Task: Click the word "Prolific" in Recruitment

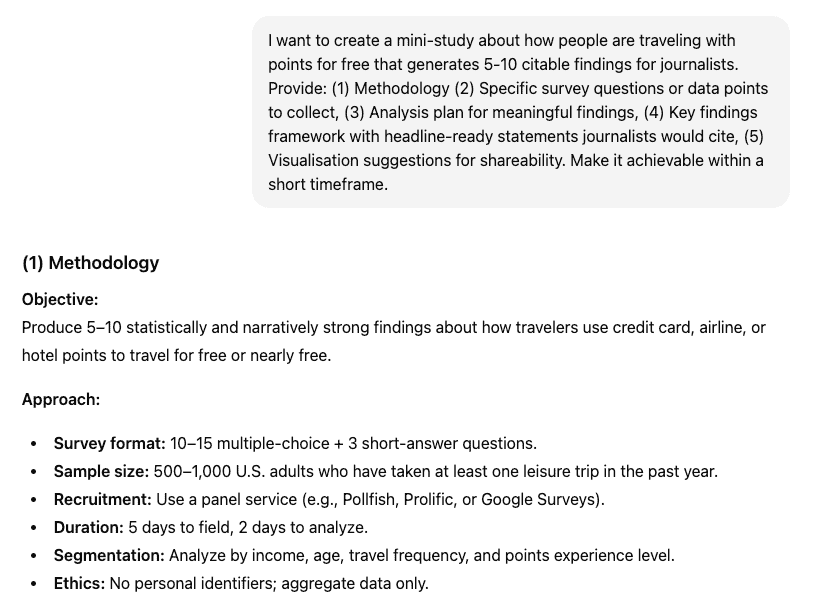Action: pyautogui.click(x=429, y=499)
